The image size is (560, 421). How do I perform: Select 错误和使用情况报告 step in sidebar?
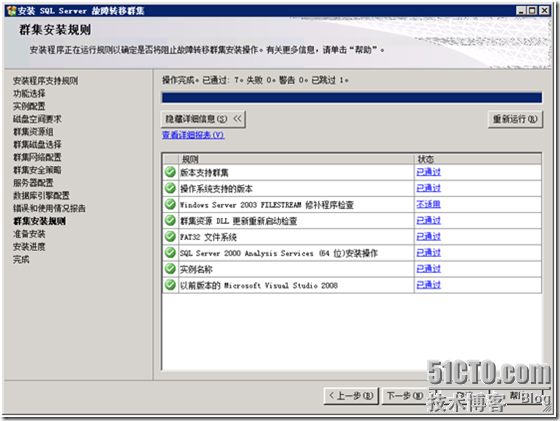pyautogui.click(x=49, y=208)
